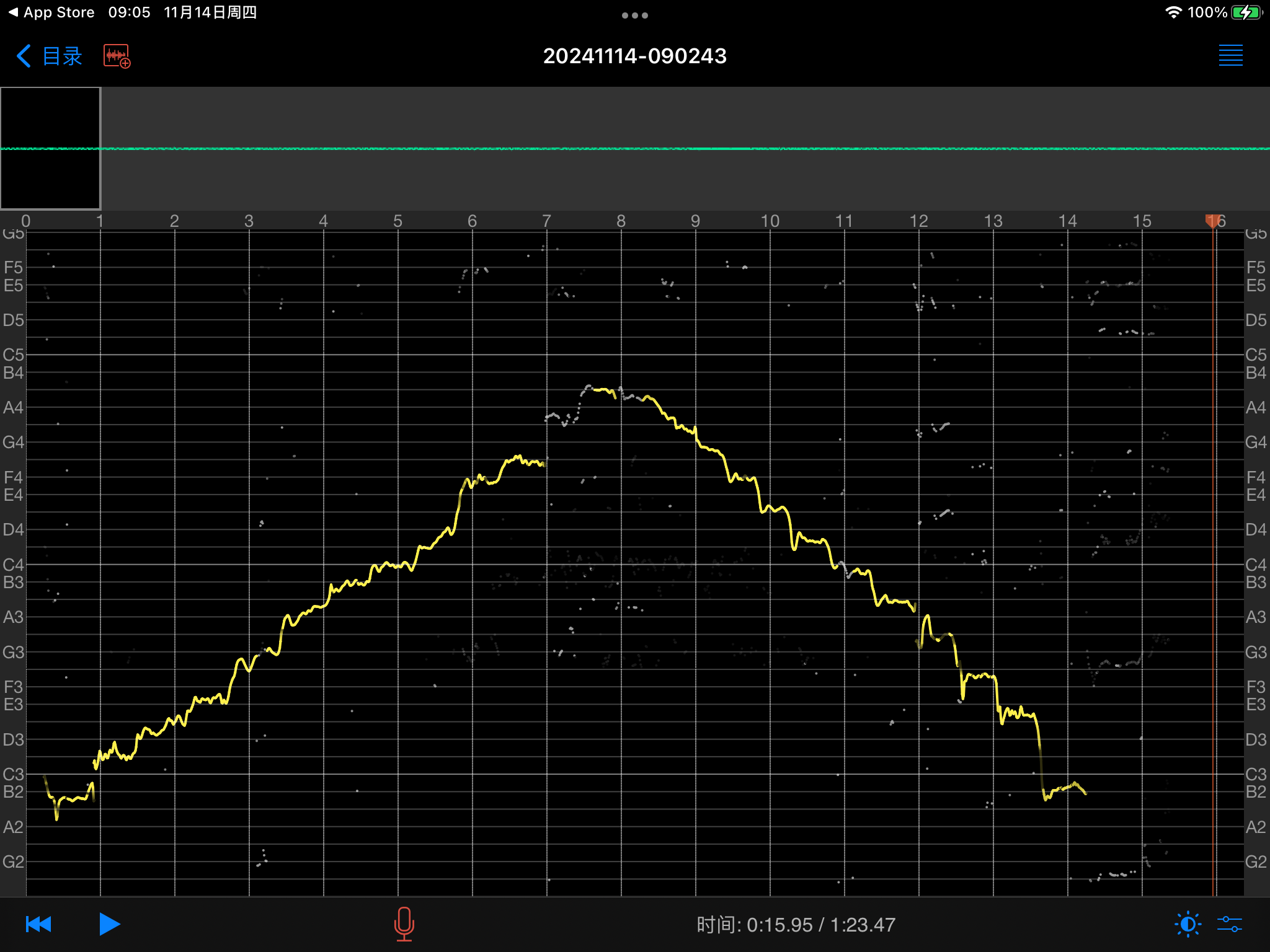The height and width of the screenshot is (952, 1270).
Task: Click the orange playhead marker on the ruler
Action: pyautogui.click(x=1212, y=221)
